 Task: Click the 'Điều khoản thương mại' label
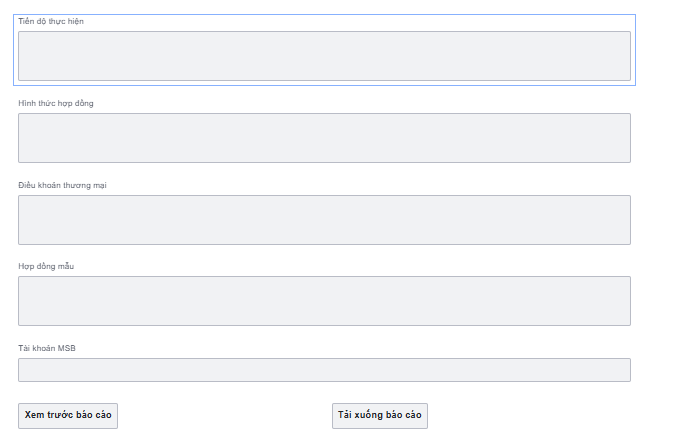tap(62, 185)
